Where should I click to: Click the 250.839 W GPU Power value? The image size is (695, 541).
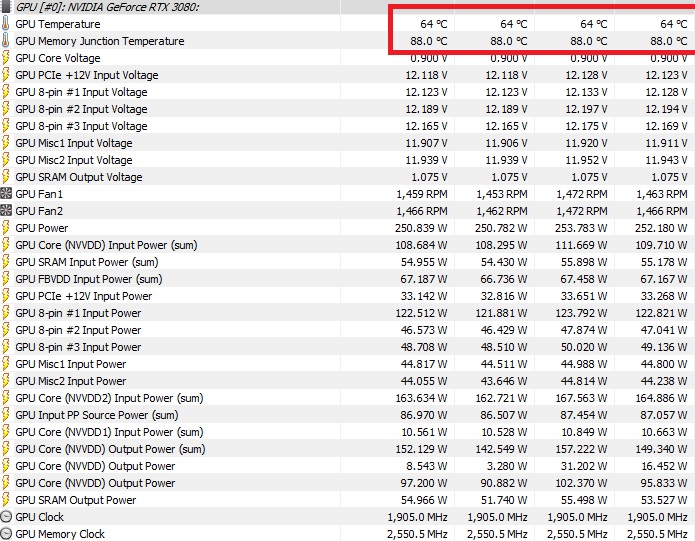click(421, 228)
